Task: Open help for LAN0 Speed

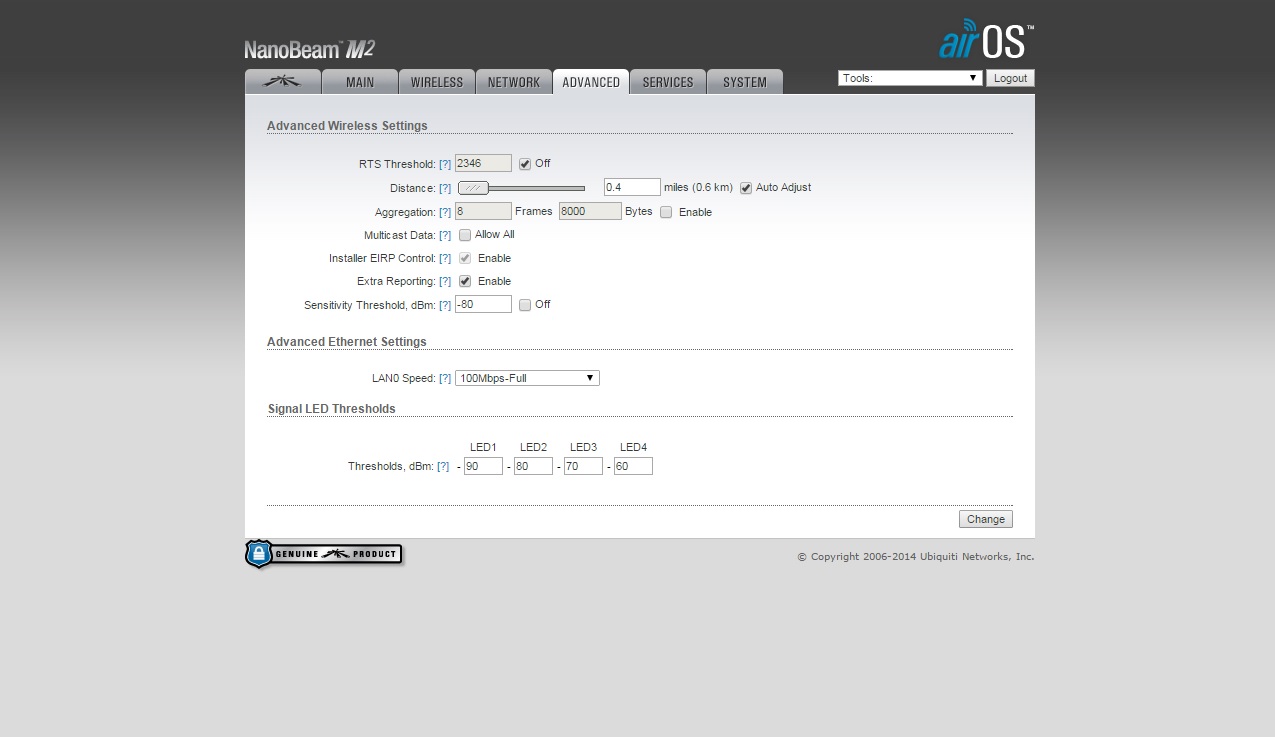Action: pos(445,378)
